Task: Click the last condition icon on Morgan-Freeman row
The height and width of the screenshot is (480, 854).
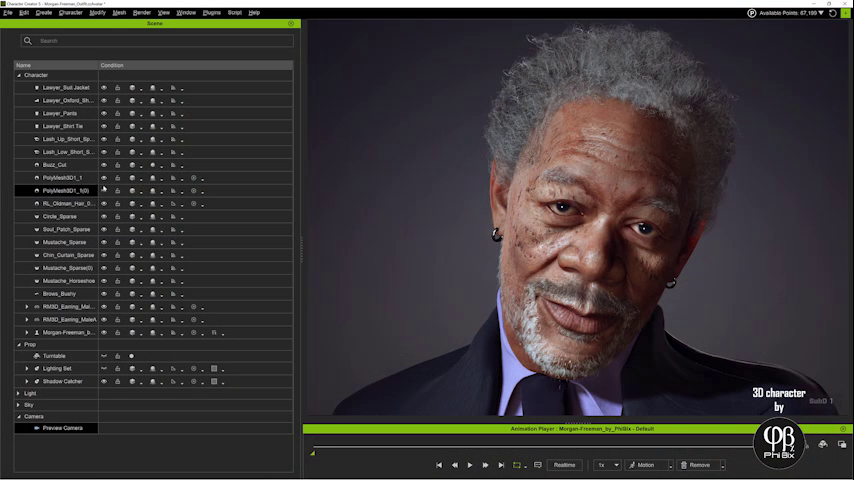Action: tap(214, 333)
